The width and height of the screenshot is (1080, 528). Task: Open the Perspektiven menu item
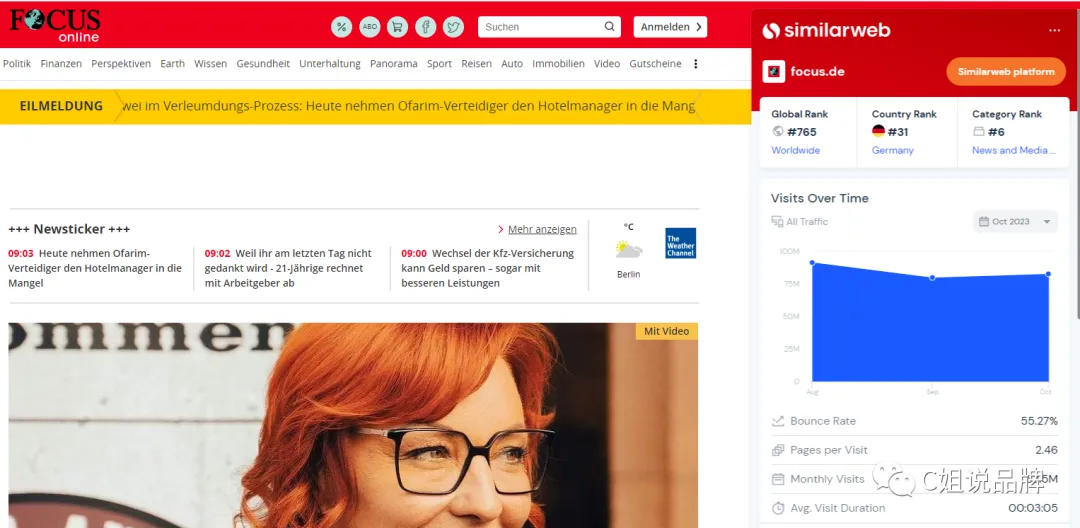pyautogui.click(x=121, y=63)
